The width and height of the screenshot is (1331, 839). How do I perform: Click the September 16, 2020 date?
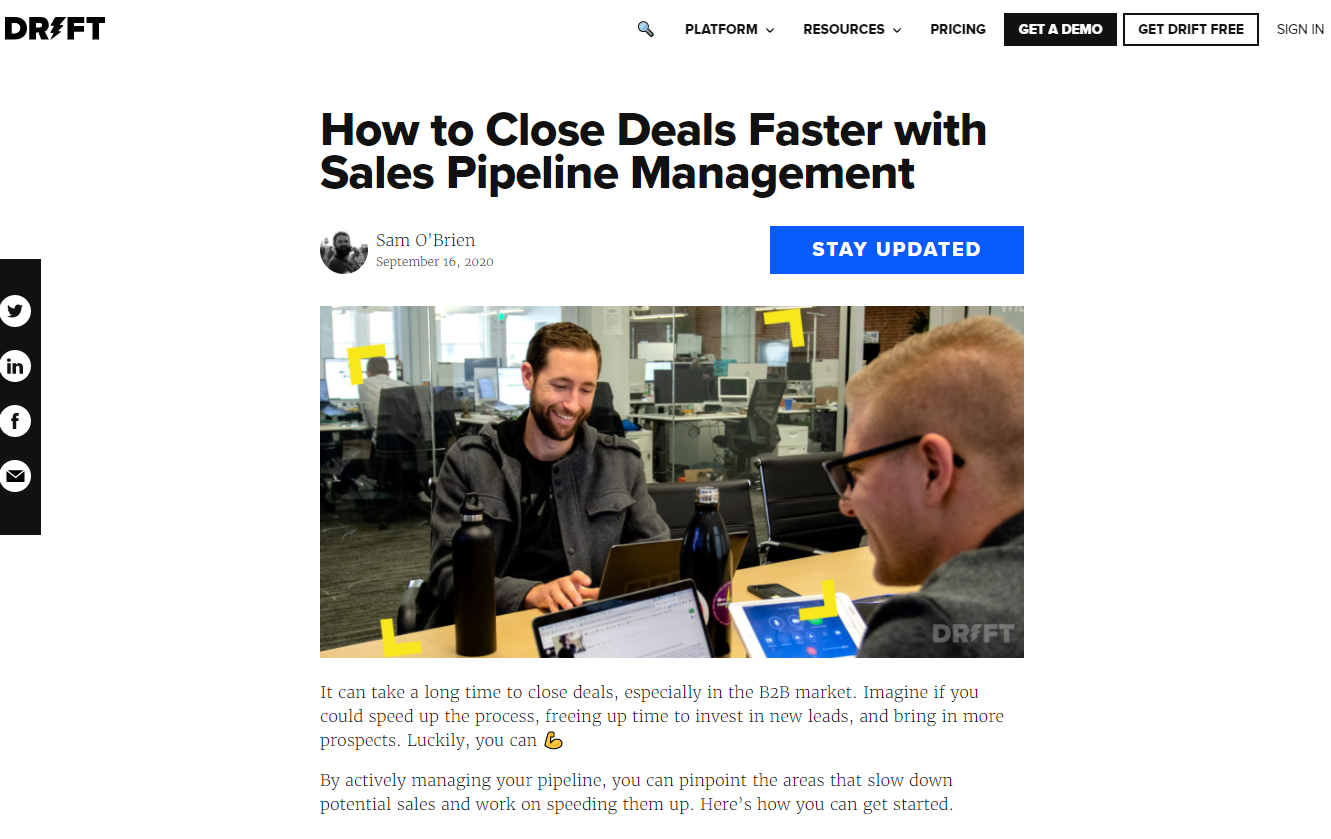pyautogui.click(x=435, y=262)
